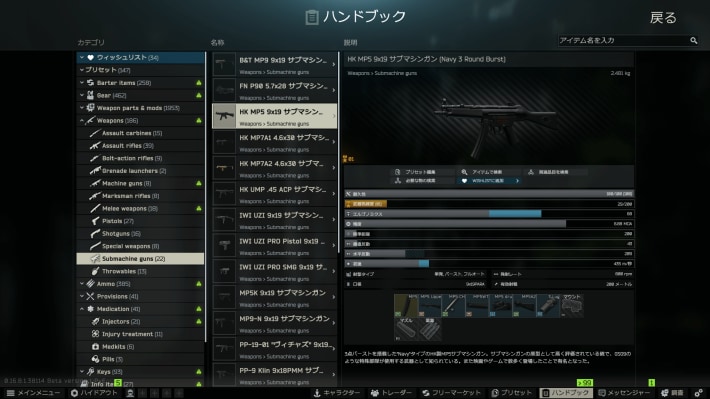Select the Marksman rifles category
The image size is (710, 399).
click(140, 196)
